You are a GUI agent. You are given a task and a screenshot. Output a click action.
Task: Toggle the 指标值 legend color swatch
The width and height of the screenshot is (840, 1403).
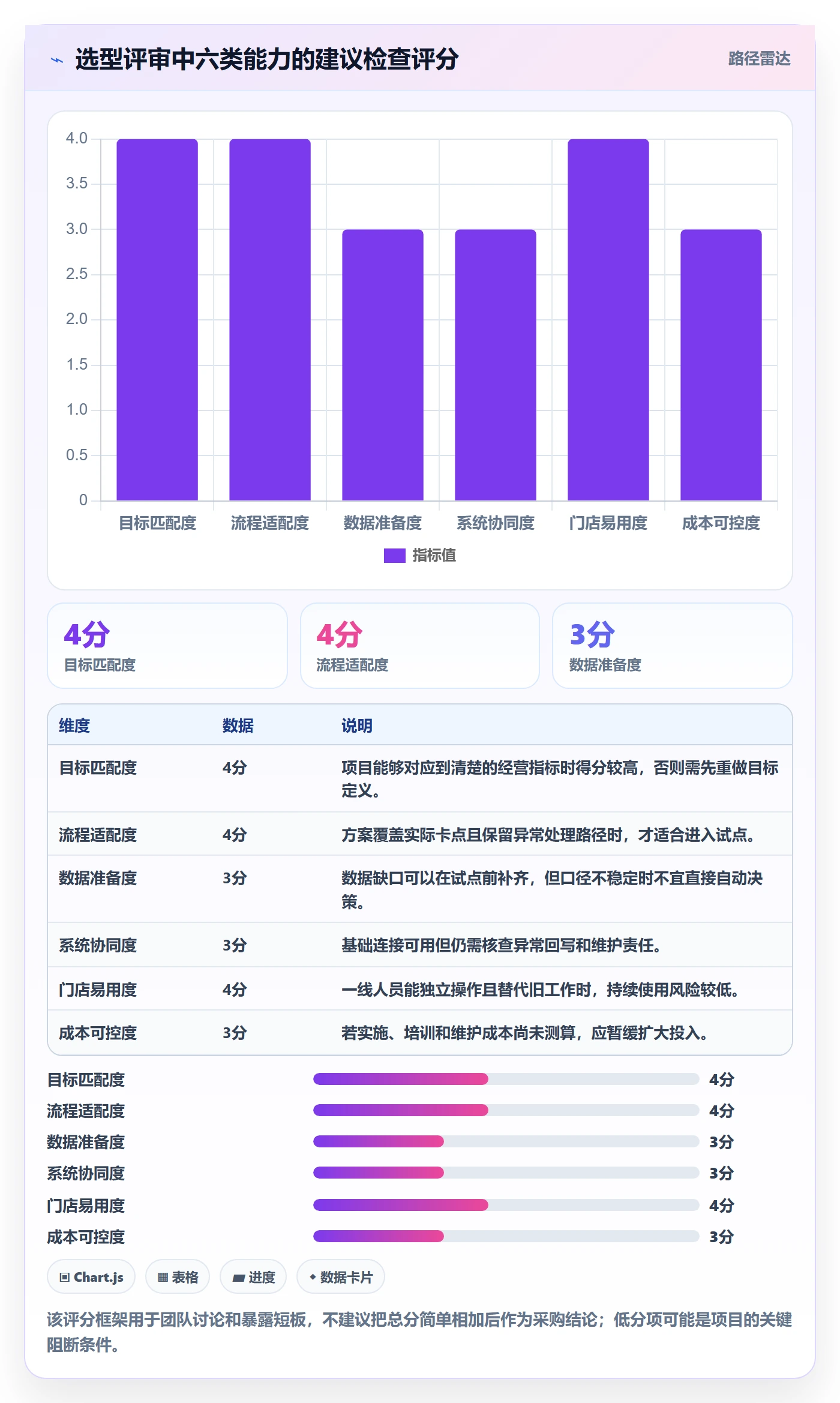click(x=394, y=556)
